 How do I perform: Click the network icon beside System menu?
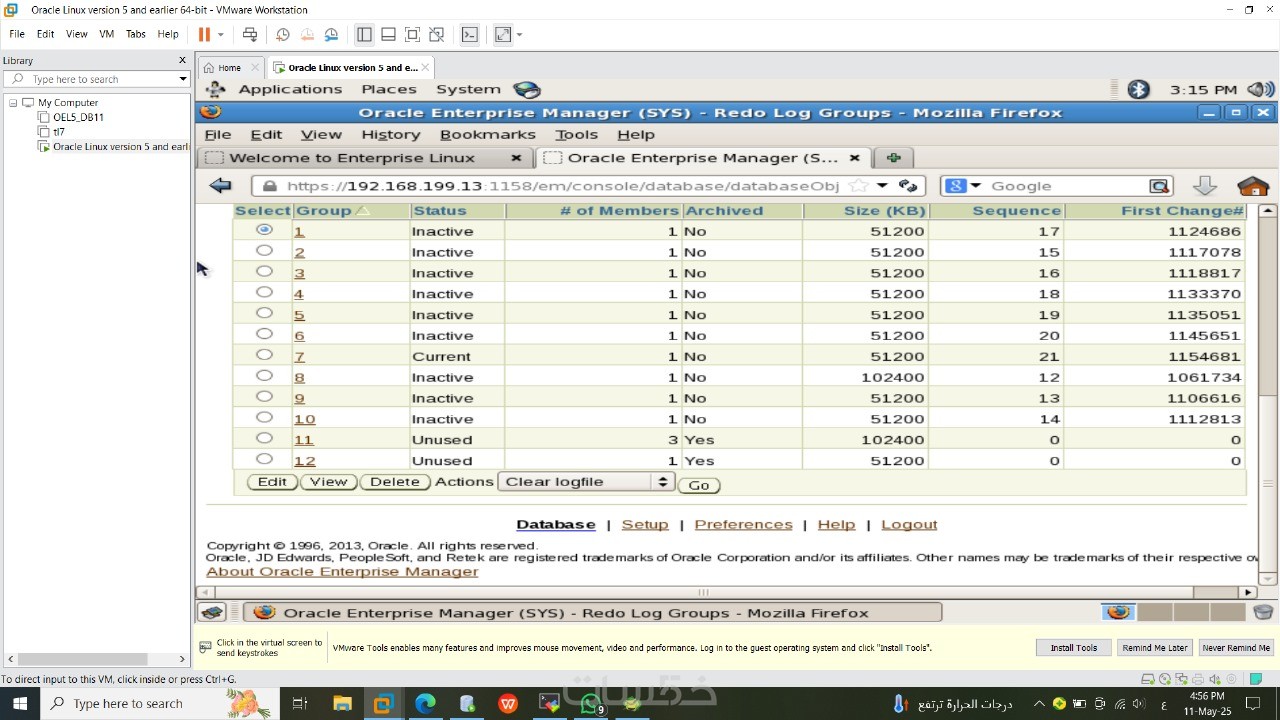526,89
